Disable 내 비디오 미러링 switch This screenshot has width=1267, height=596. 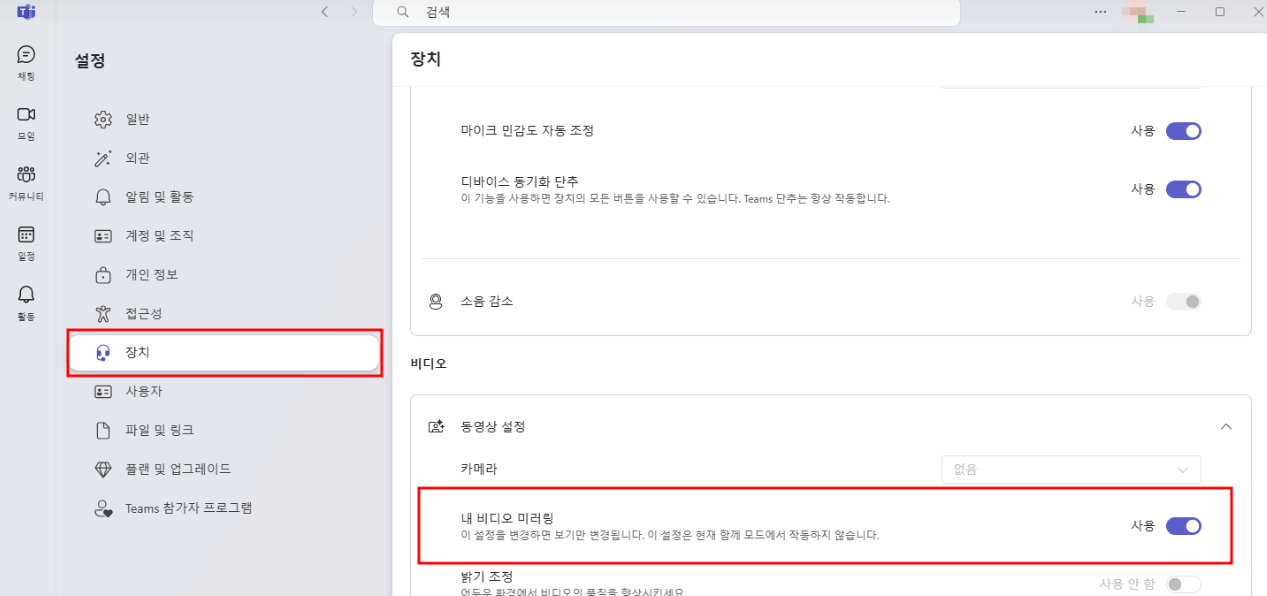1183,526
